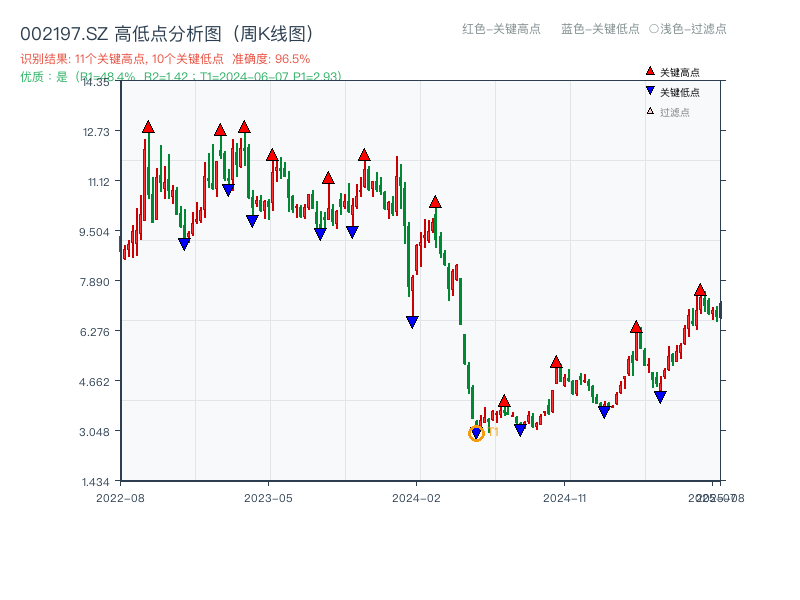The width and height of the screenshot is (800, 600).
Task: Click the red 关键高点 triangle icon in the legend
Action: (x=648, y=70)
